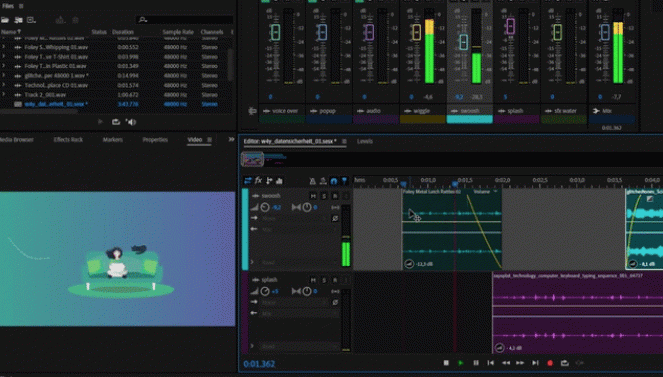The image size is (663, 377).
Task: Open the Files panel menu icon
Action: (x=21, y=6)
